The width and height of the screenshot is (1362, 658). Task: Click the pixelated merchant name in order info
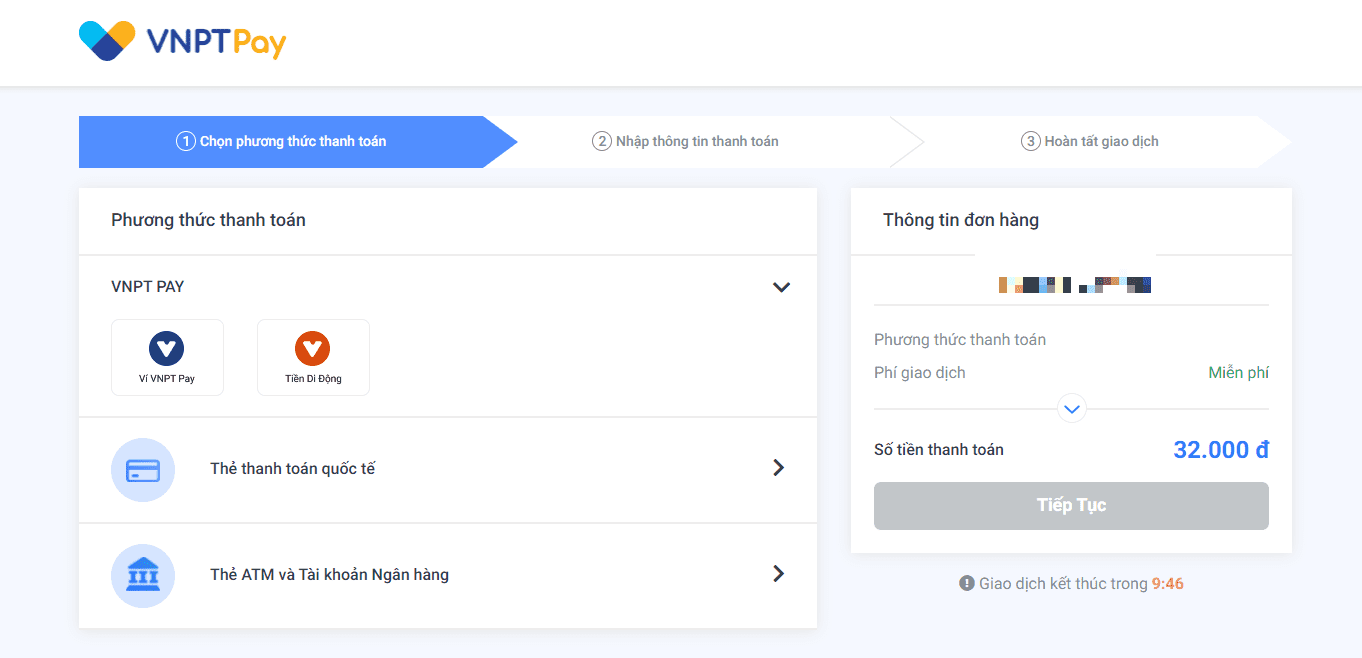click(x=1075, y=285)
